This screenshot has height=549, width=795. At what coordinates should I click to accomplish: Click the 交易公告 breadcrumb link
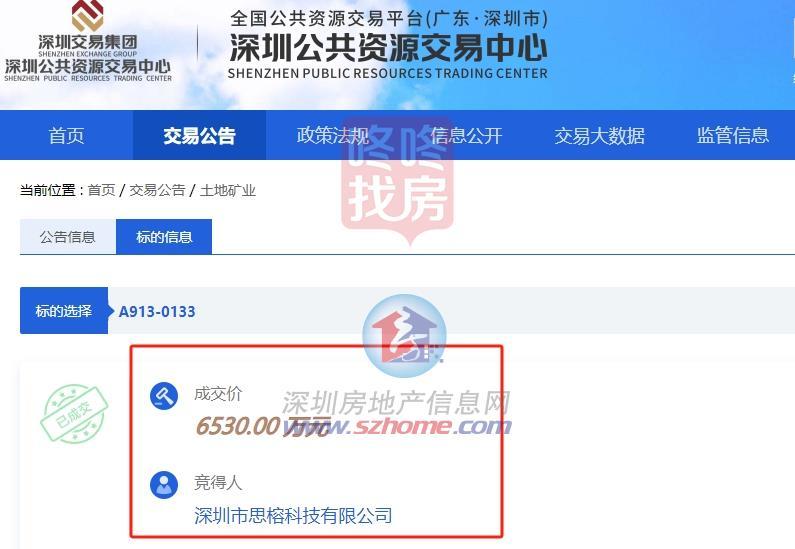pyautogui.click(x=157, y=191)
